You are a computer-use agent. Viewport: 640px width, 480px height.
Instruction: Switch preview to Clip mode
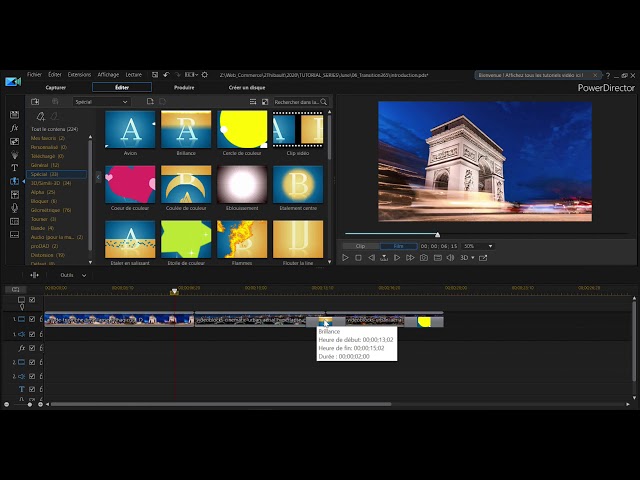[361, 246]
